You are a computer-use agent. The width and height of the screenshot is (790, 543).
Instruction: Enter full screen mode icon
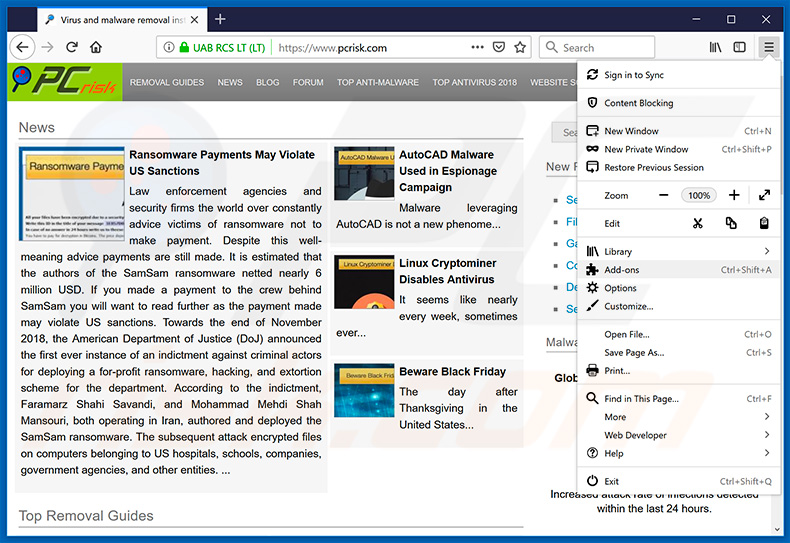coord(764,195)
